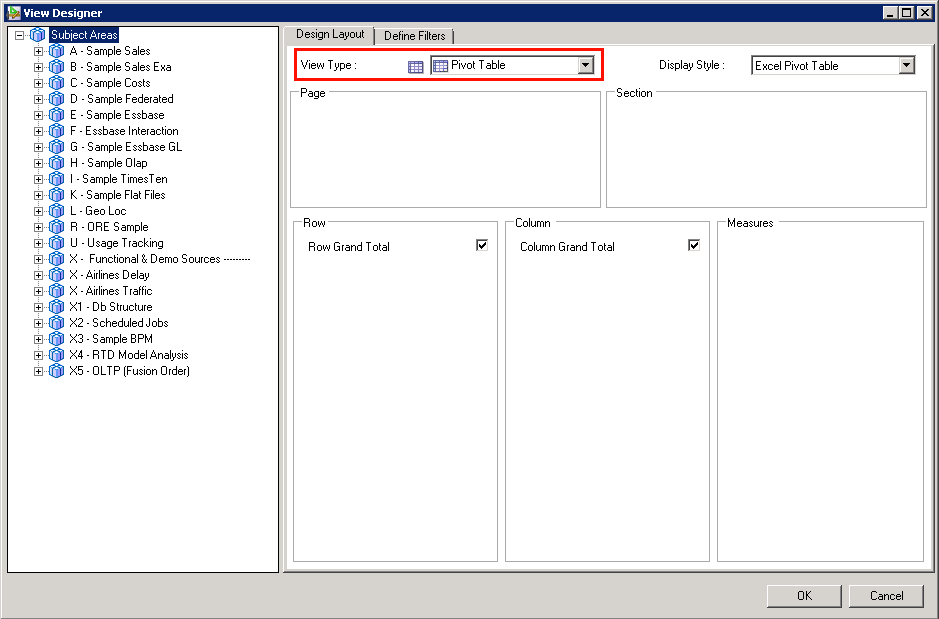939x619 pixels.
Task: Uncheck the Column Grand Total checkbox
Action: (x=694, y=245)
